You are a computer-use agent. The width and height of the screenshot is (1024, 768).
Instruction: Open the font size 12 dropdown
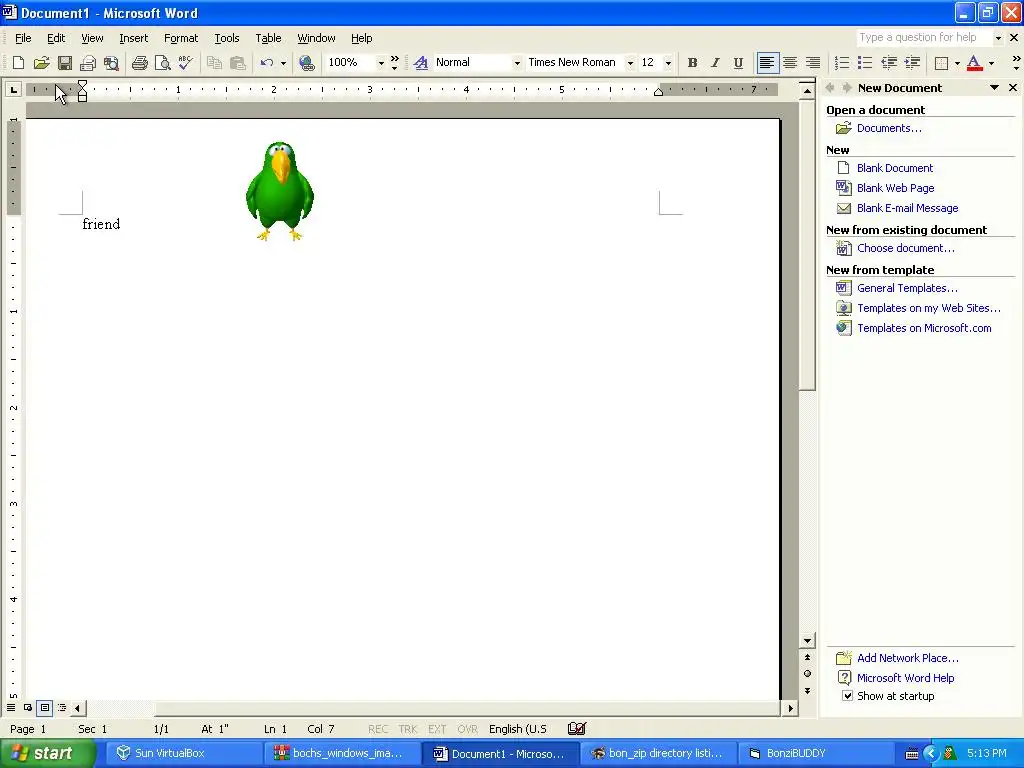(668, 63)
